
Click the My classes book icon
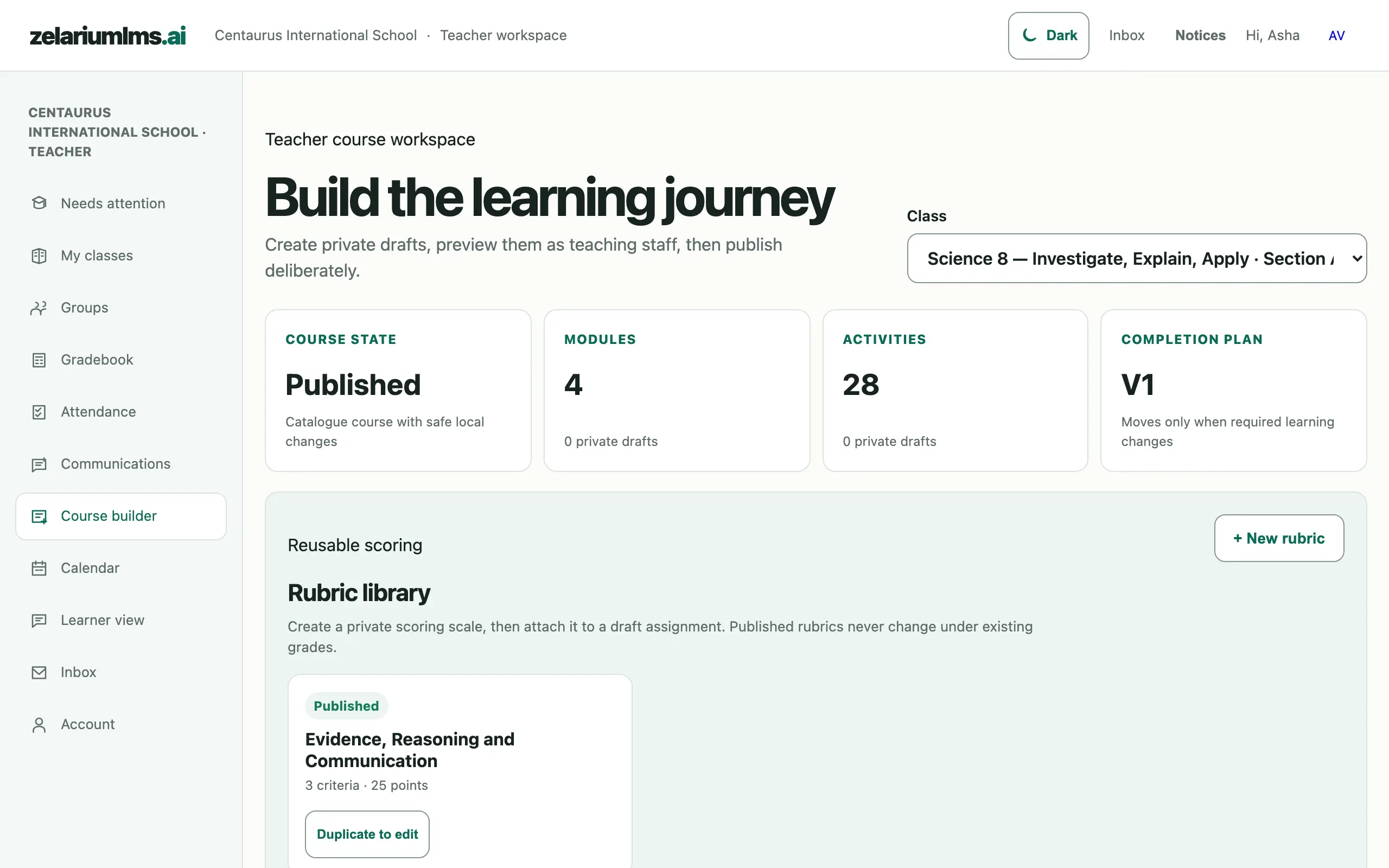(39, 256)
